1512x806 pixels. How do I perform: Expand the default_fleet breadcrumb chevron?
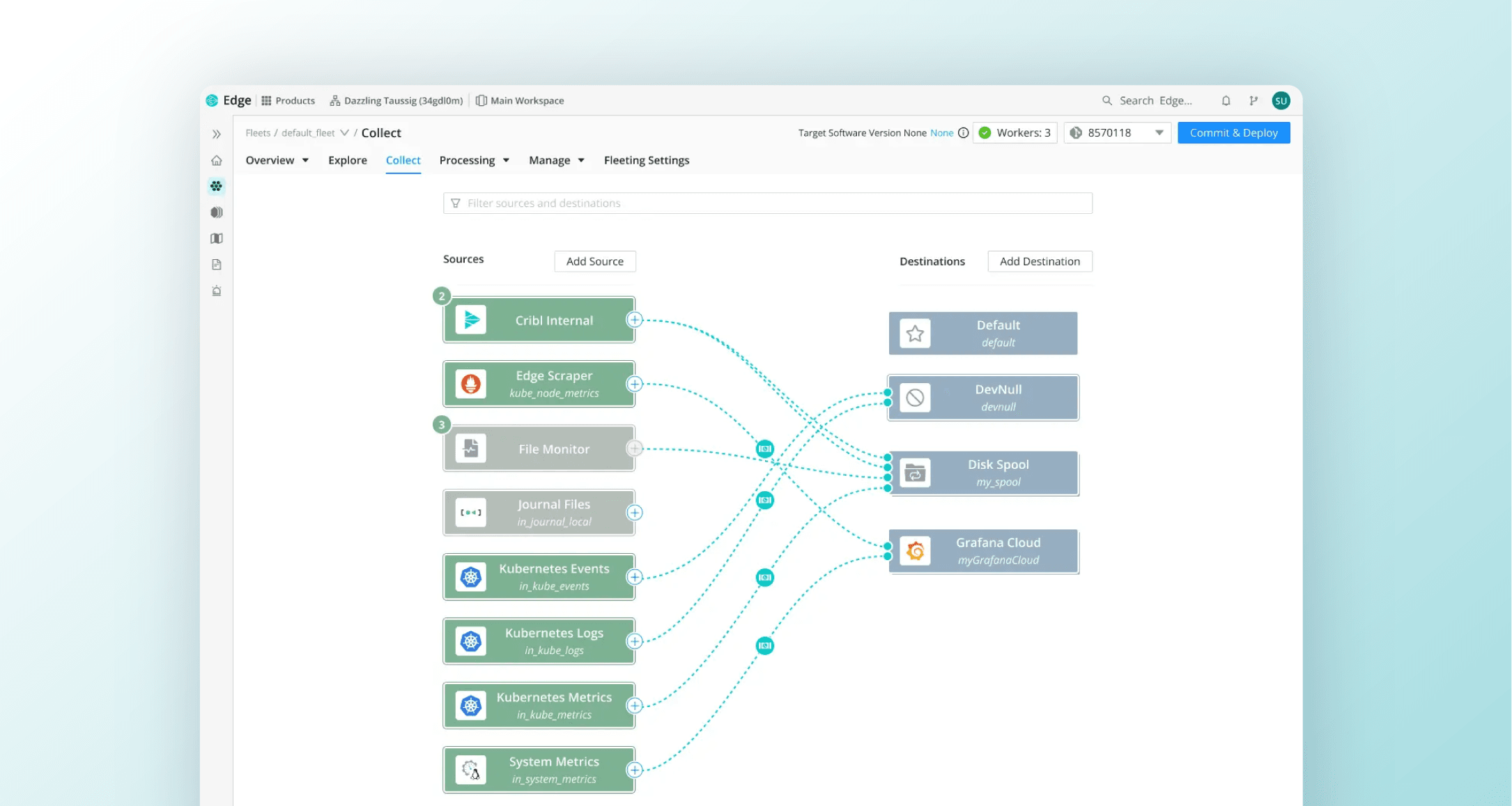[x=346, y=132]
